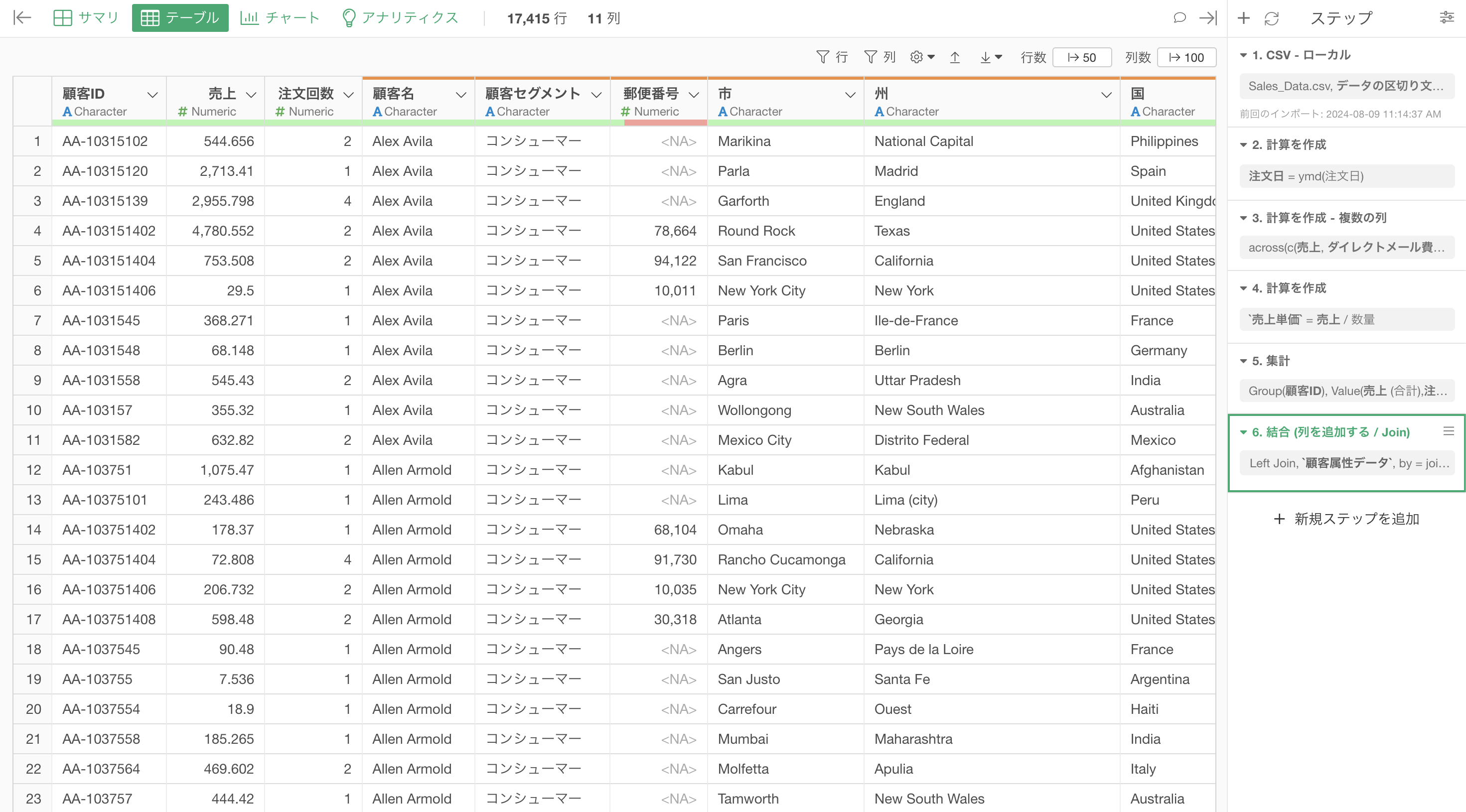Viewport: 1466px width, 812px height.
Task: Open the Sales_Data.csv step detail
Action: point(1346,86)
